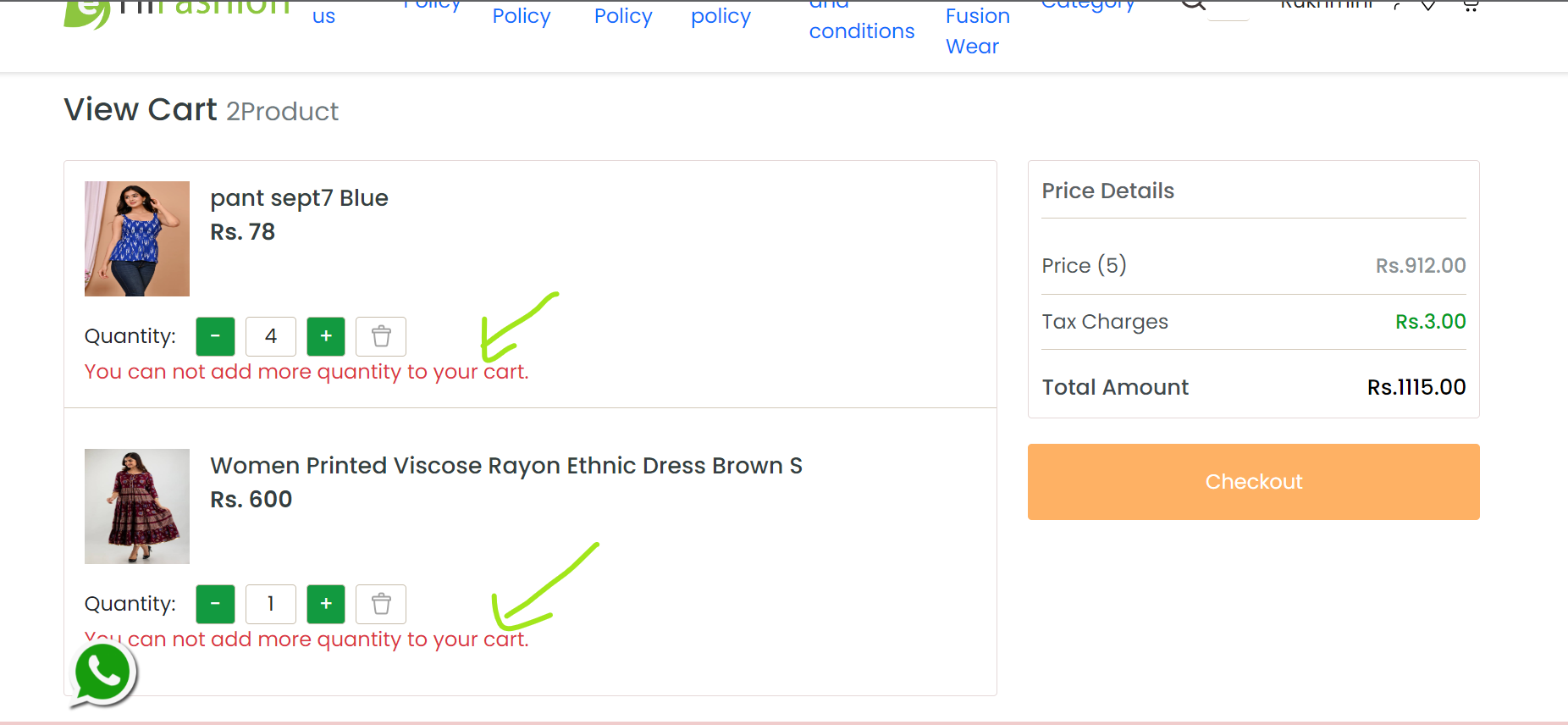Viewport: 1568px width, 725px height.
Task: Click quantity field showing 1
Action: [x=271, y=604]
